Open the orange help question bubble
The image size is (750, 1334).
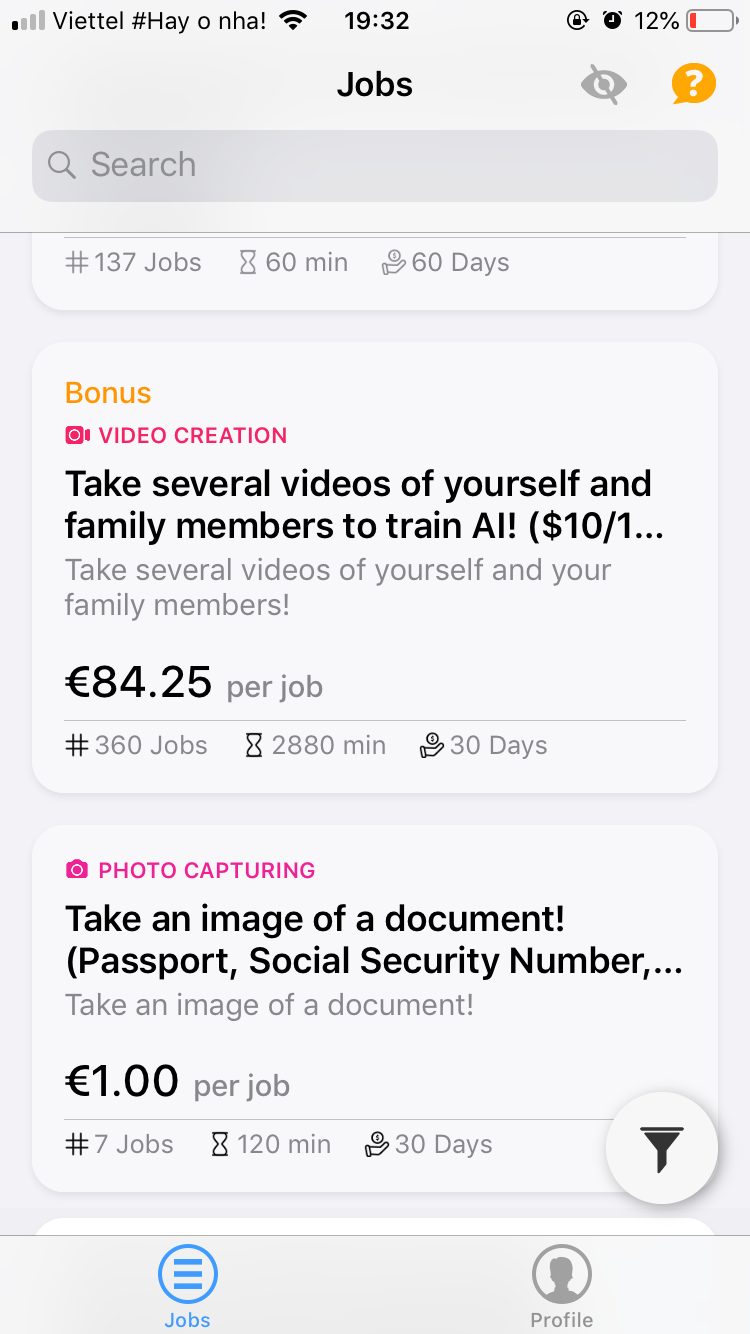(x=693, y=84)
